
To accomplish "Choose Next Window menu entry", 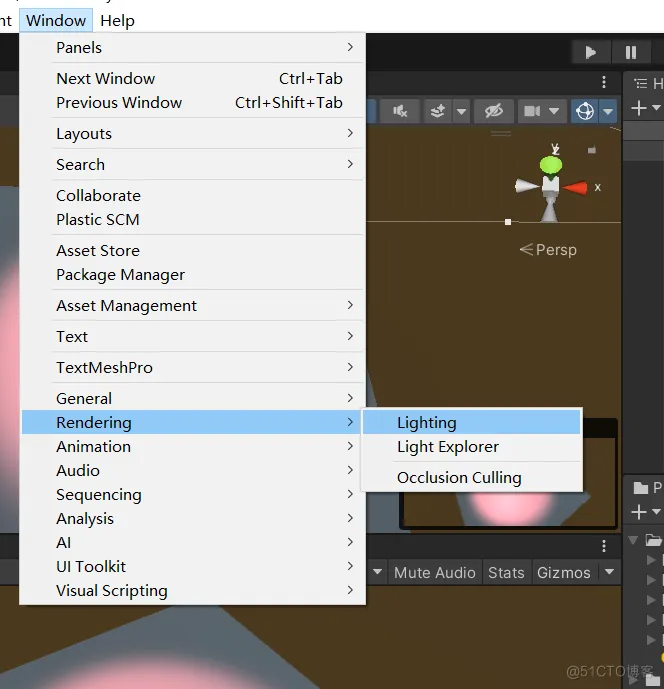I will coord(193,79).
